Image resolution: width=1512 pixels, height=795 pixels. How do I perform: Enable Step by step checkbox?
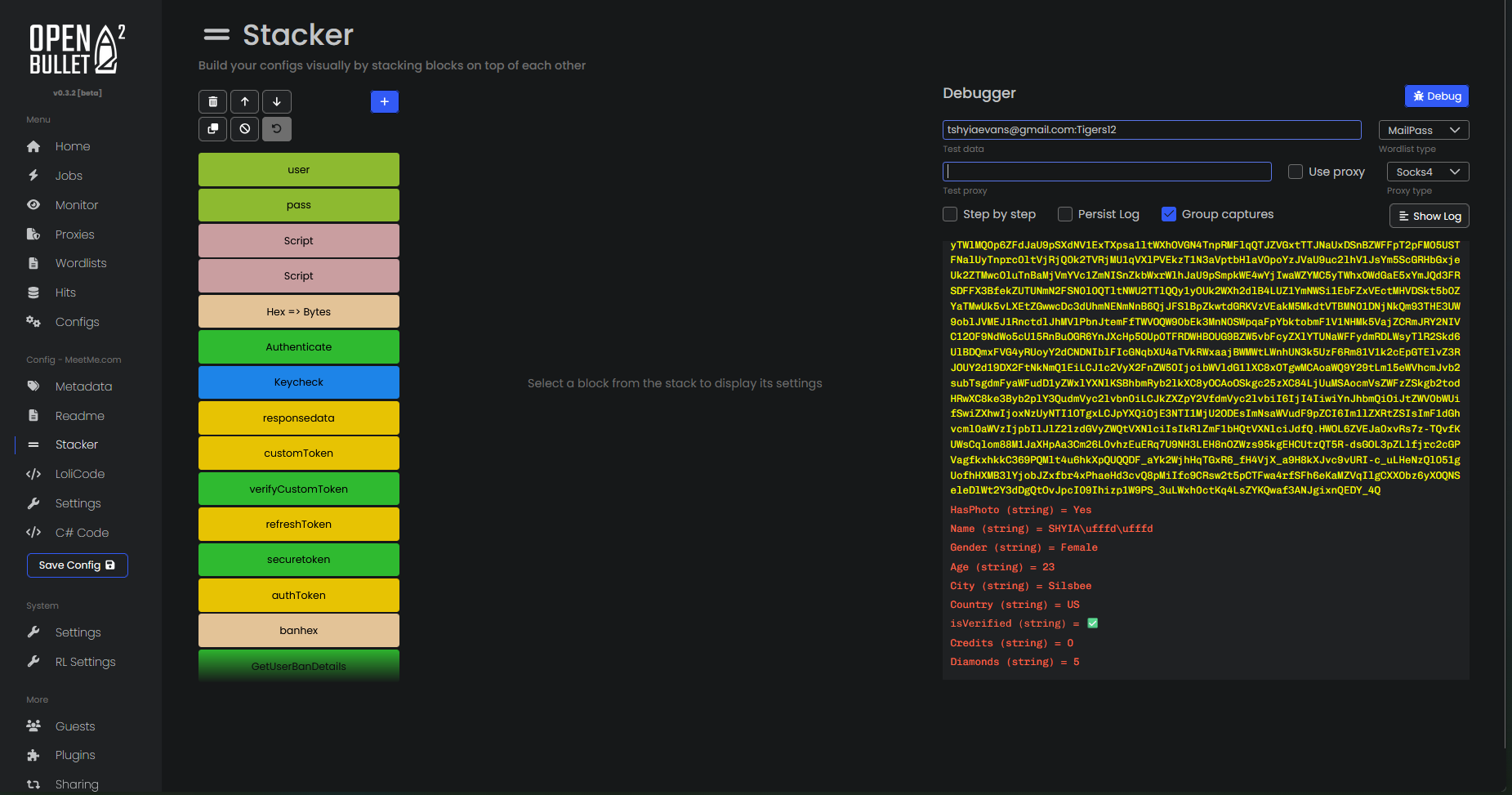950,214
